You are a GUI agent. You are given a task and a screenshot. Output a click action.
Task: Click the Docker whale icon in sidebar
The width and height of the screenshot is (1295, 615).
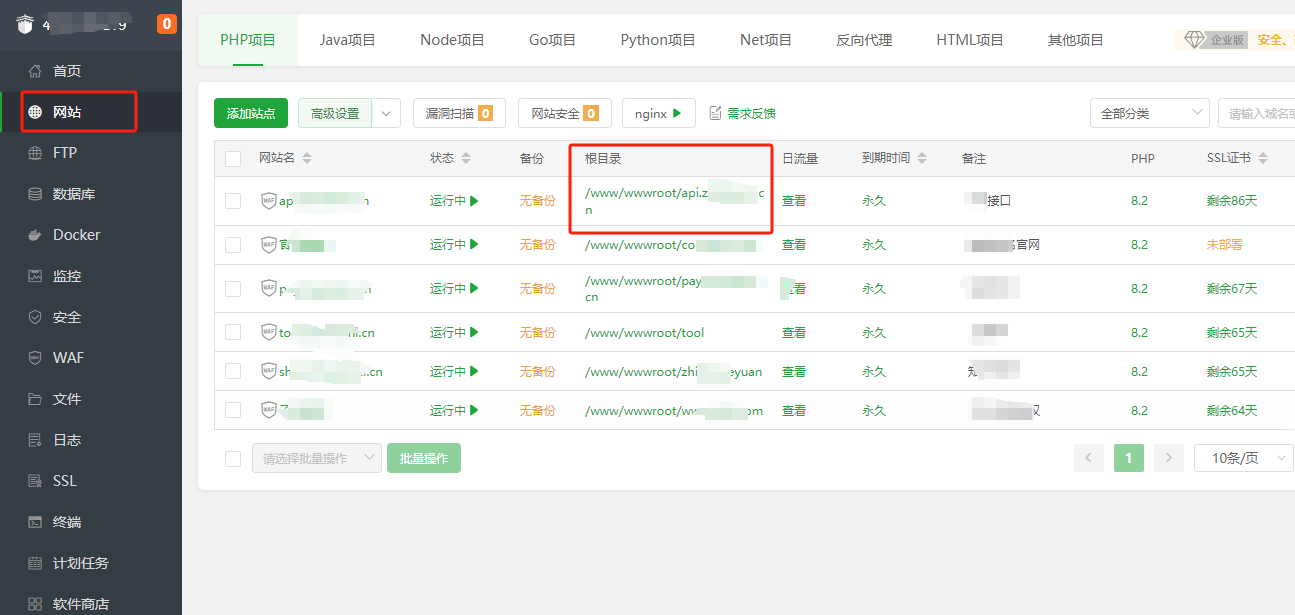(35, 235)
